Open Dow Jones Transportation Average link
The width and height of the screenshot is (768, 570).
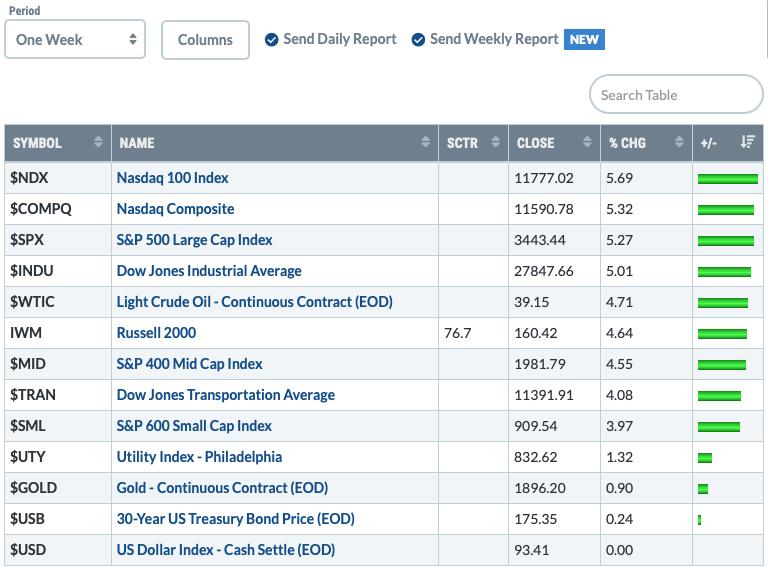click(x=226, y=395)
